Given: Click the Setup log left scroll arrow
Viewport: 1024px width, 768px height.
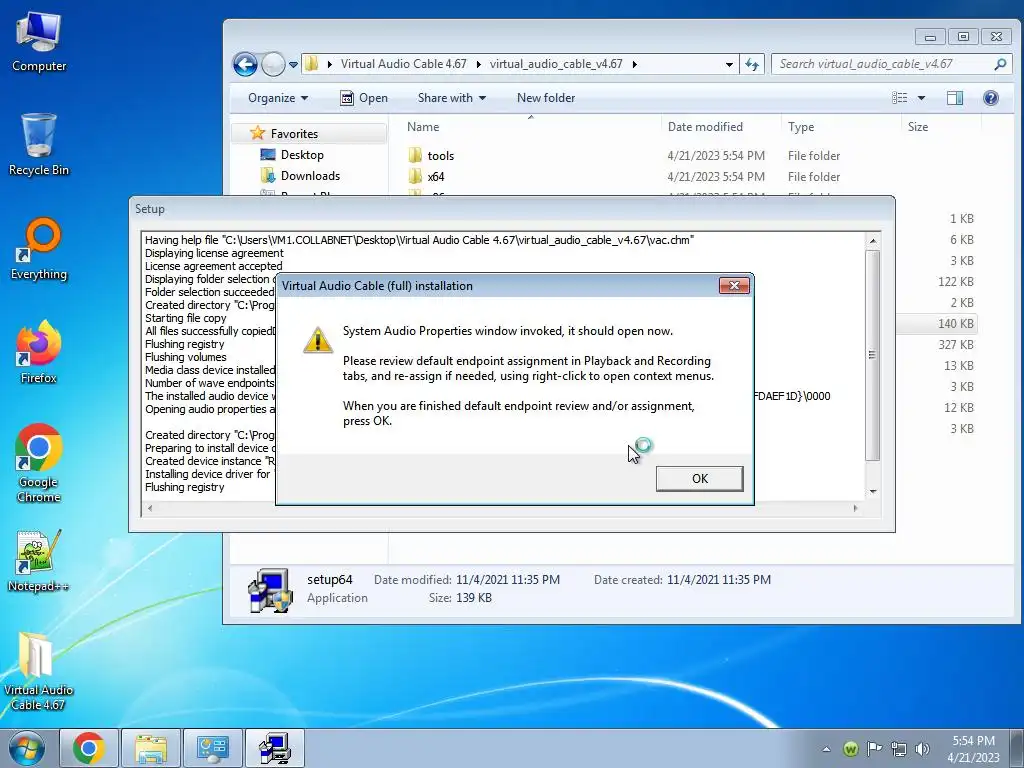Looking at the screenshot, I should click(x=150, y=508).
